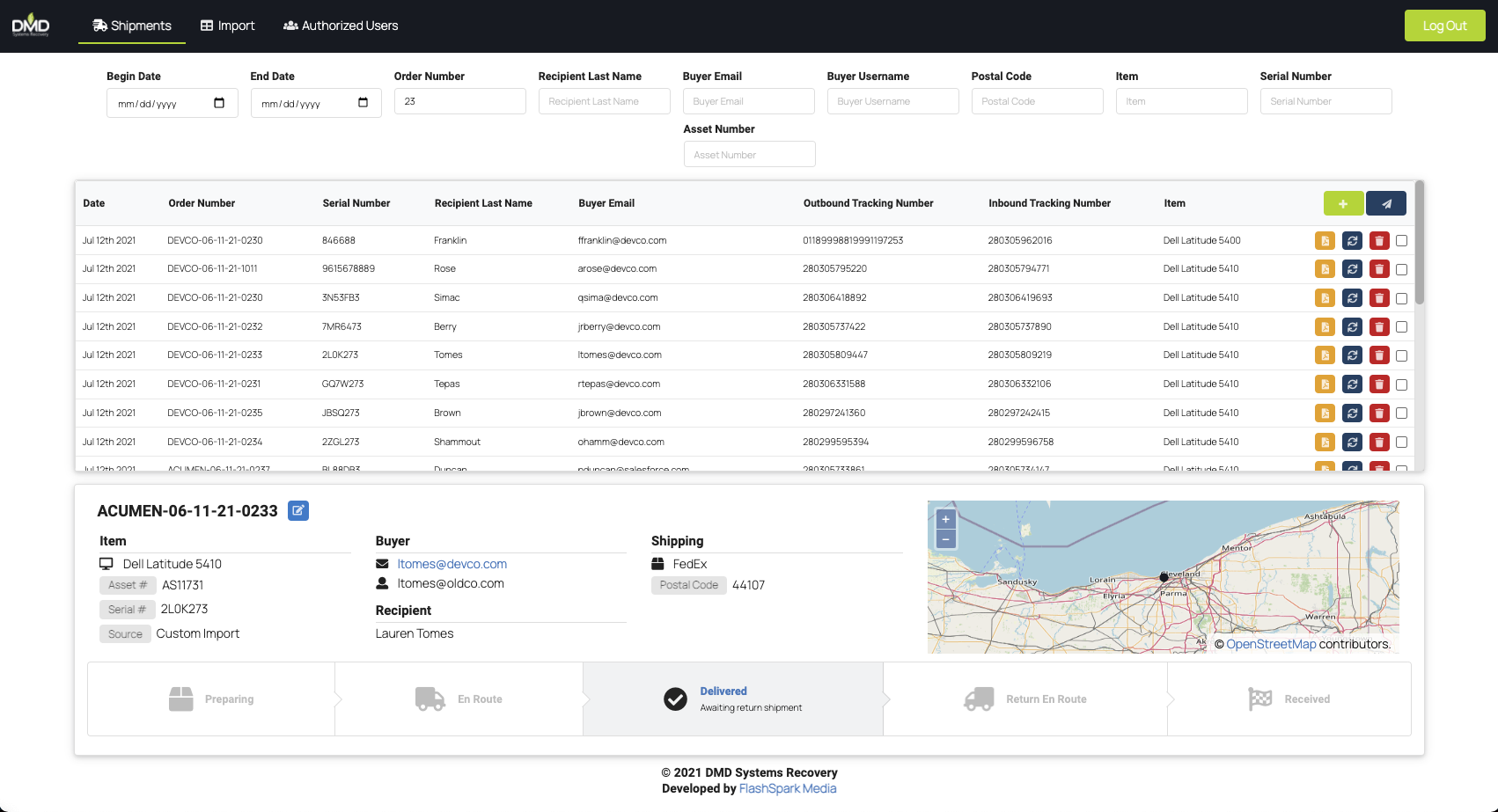
Task: Click the refresh icon for Simac row
Action: pos(1352,298)
